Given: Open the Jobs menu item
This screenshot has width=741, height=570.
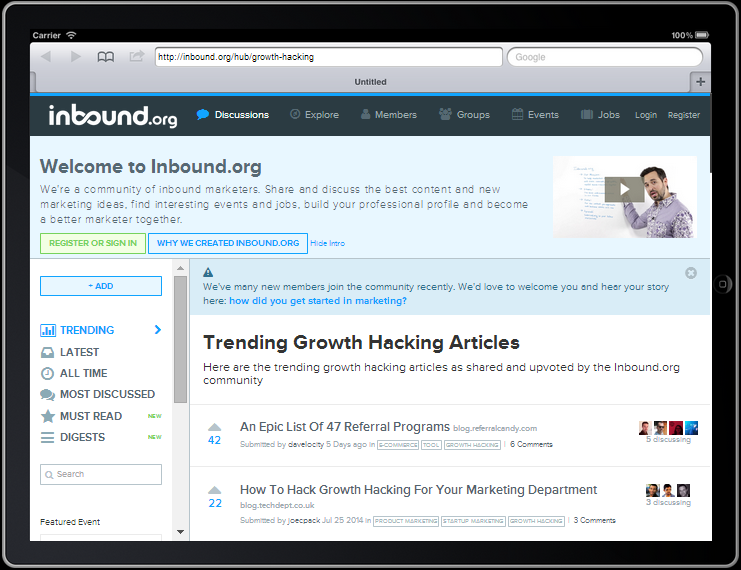Looking at the screenshot, I should point(600,115).
